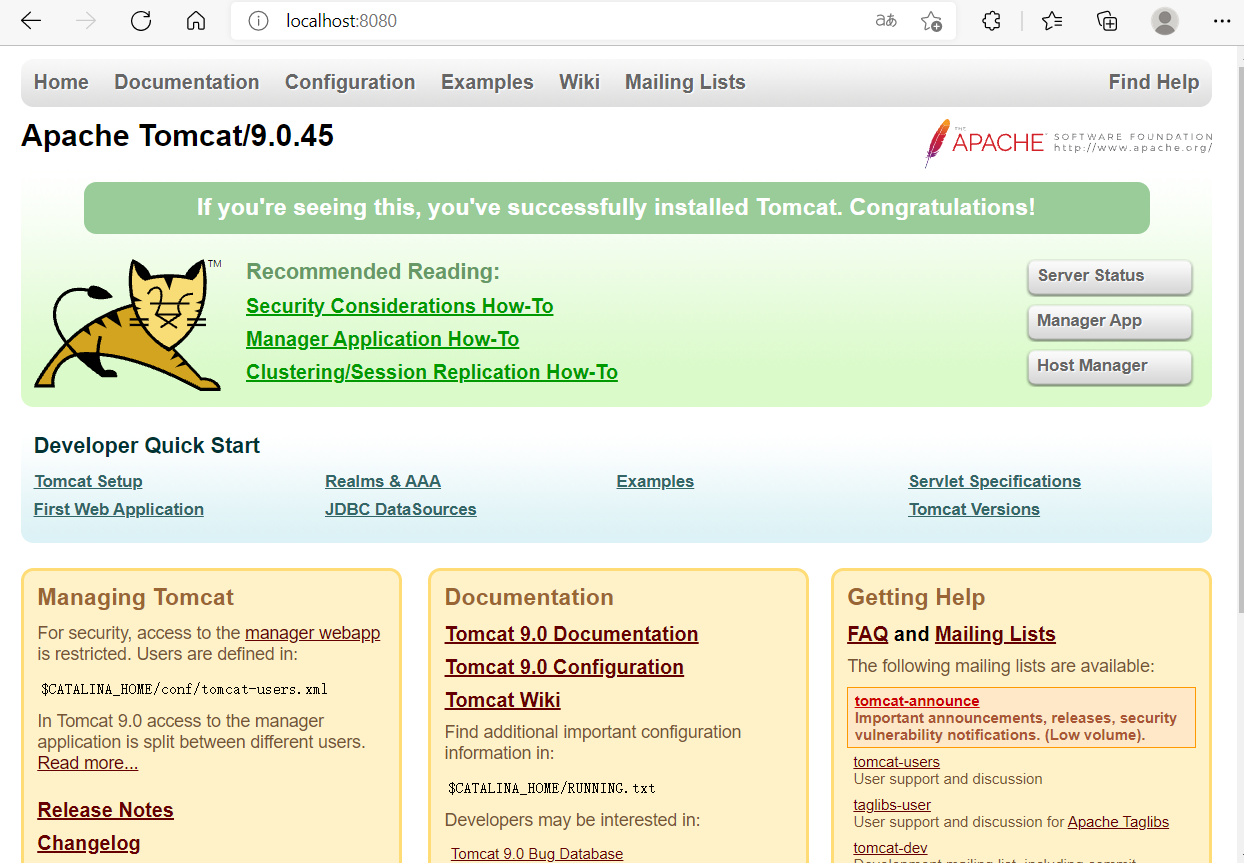Open Find Help in the navigation bar
Image resolution: width=1244 pixels, height=863 pixels.
pyautogui.click(x=1154, y=83)
